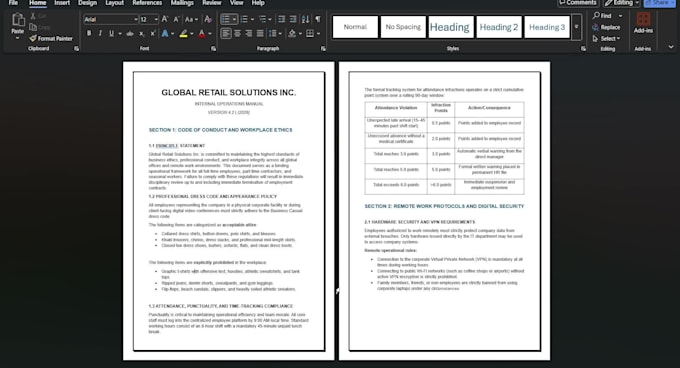Open the Font dialog launcher
680x368 pixels.
pyautogui.click(x=213, y=49)
